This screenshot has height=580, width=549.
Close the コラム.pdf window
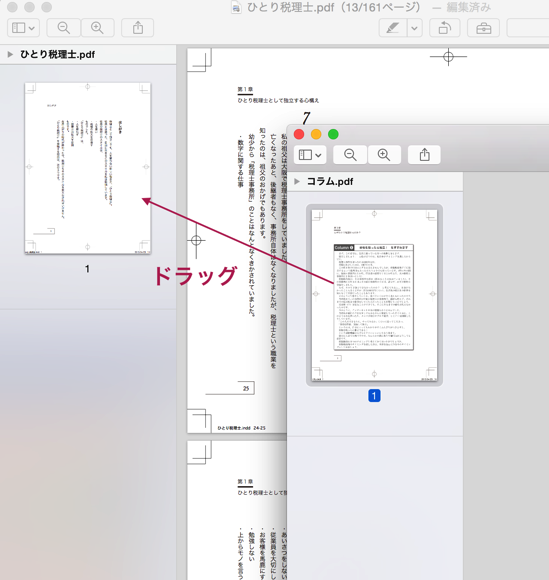pos(299,134)
